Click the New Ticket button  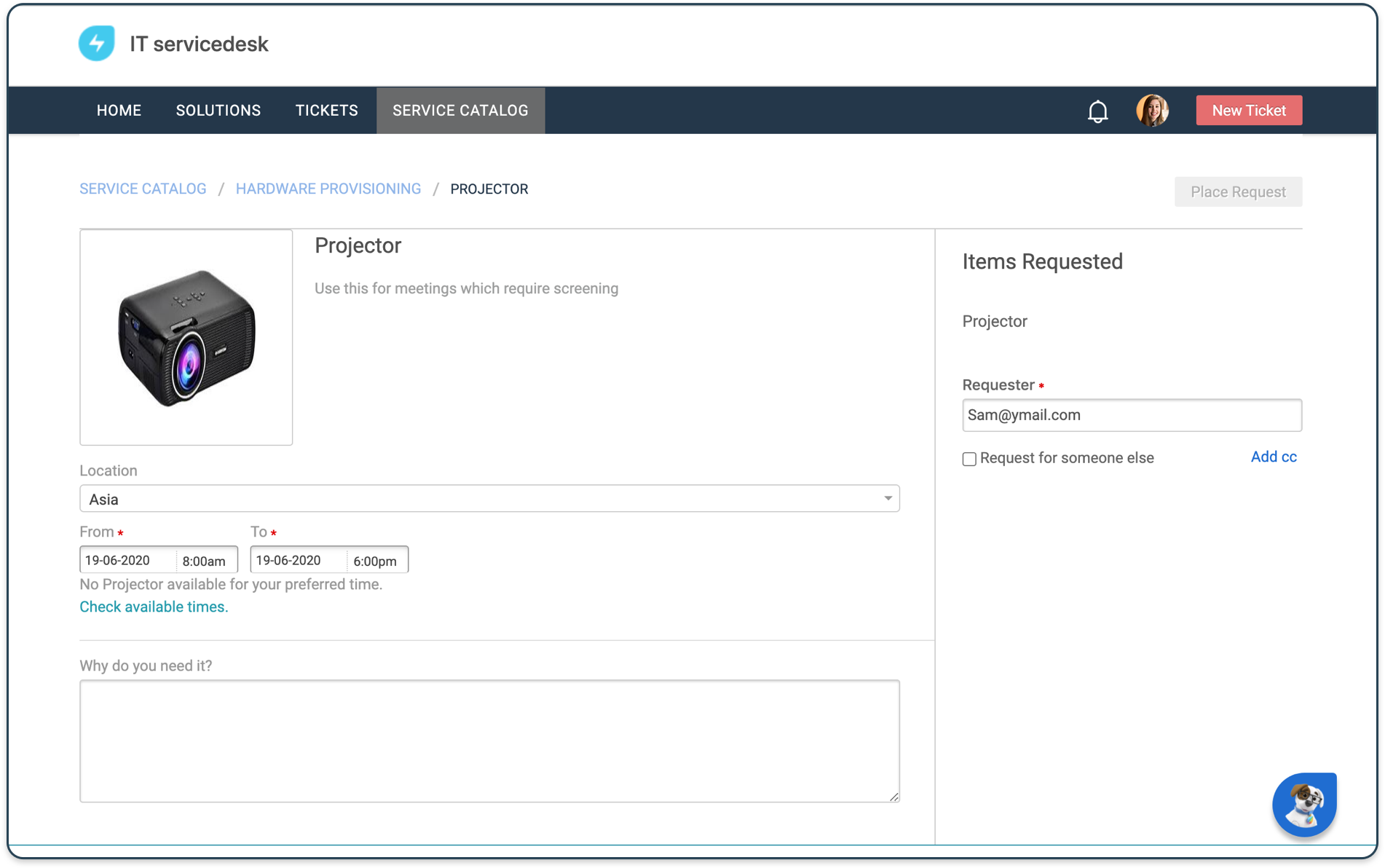1248,110
